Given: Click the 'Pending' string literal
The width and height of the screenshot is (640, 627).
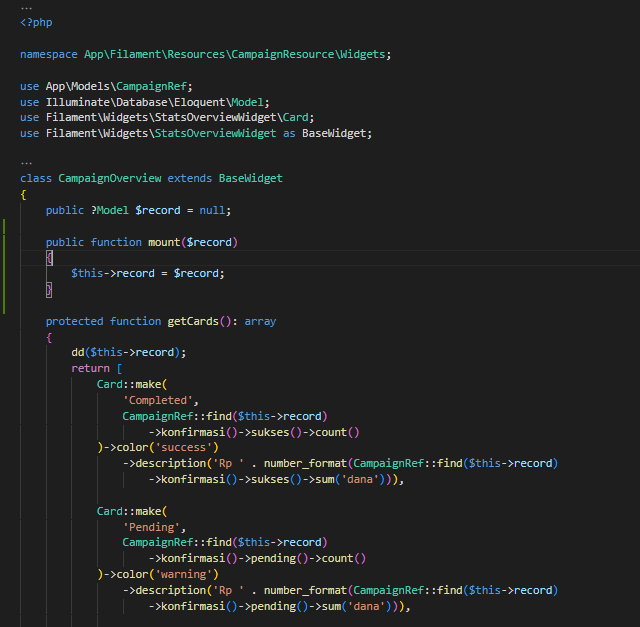Looking at the screenshot, I should (x=151, y=527).
